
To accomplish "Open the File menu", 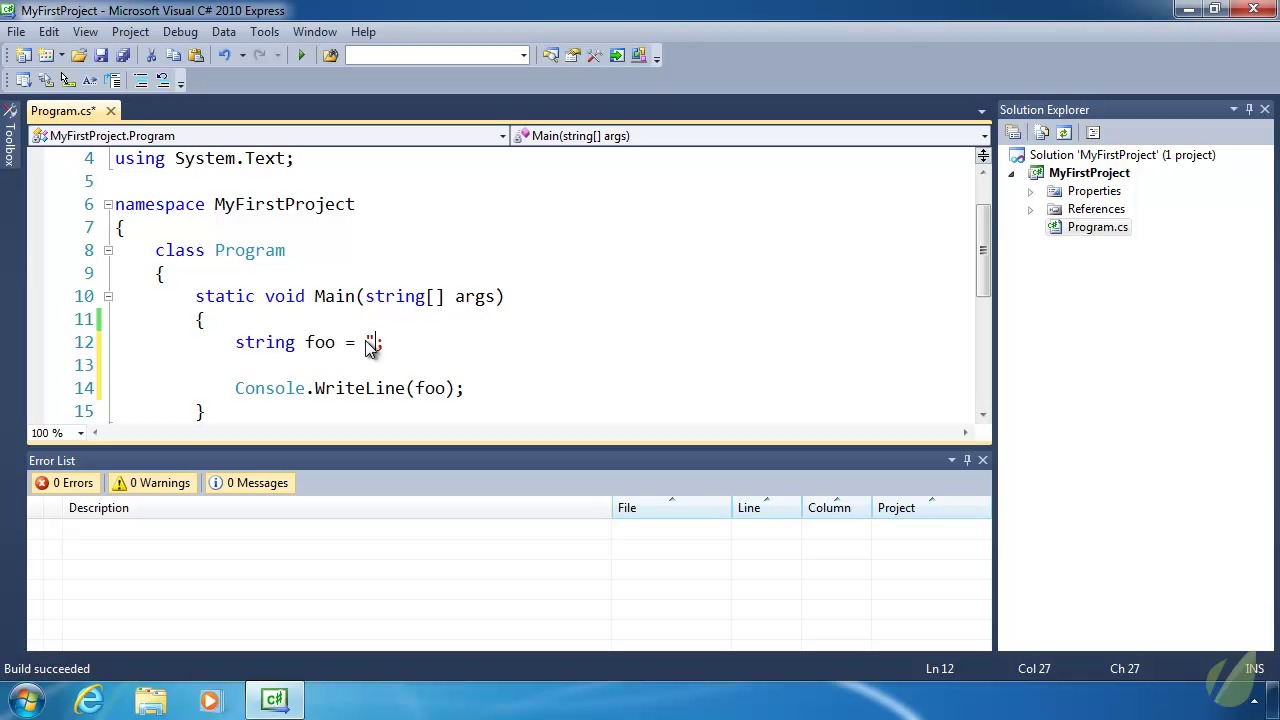I will pyautogui.click(x=16, y=32).
